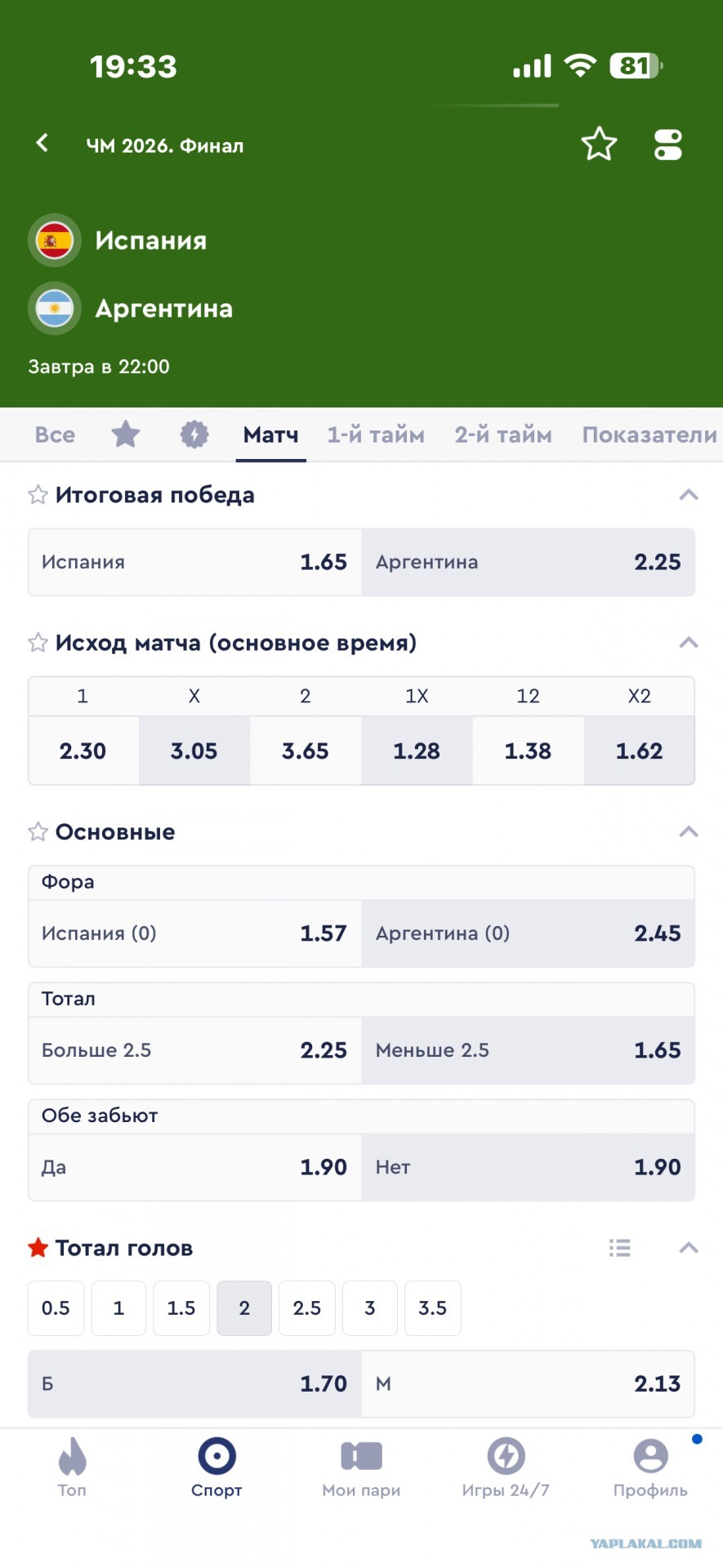The height and width of the screenshot is (1568, 723).
Task: Open the Профиль tab
Action: [650, 1468]
